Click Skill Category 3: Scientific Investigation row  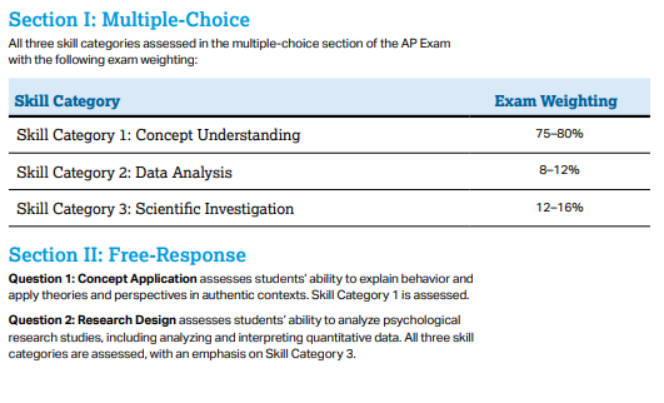tap(329, 208)
